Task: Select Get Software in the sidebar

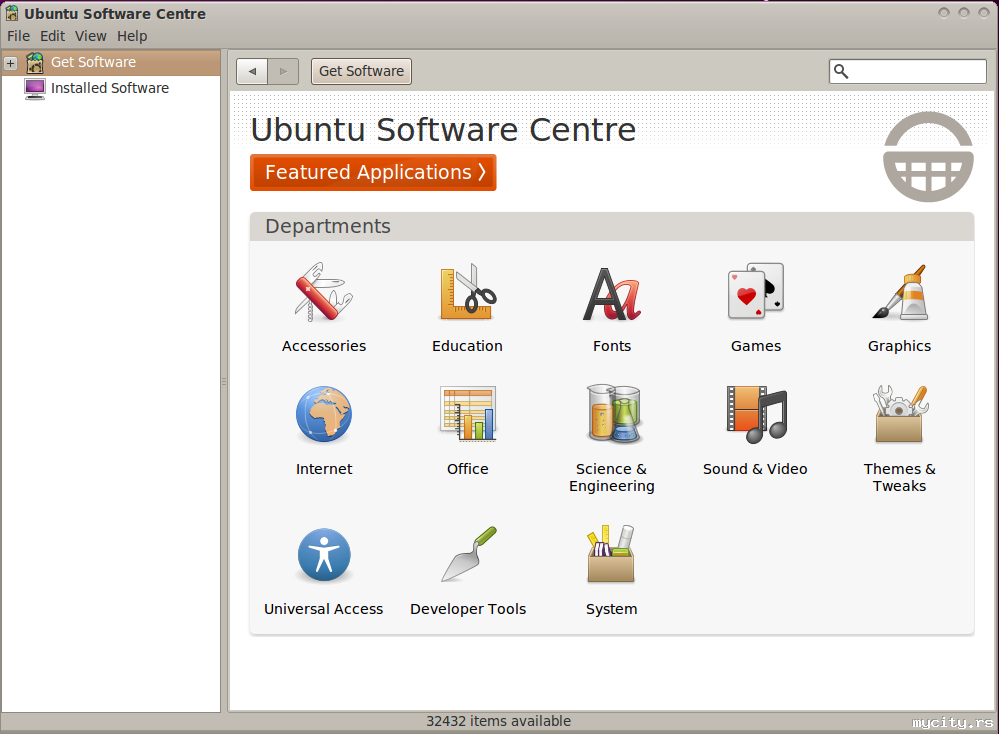Action: [111, 62]
